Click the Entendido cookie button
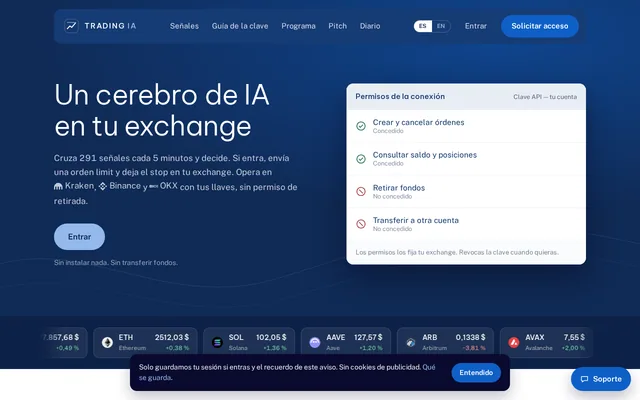This screenshot has width=640, height=400. click(476, 373)
